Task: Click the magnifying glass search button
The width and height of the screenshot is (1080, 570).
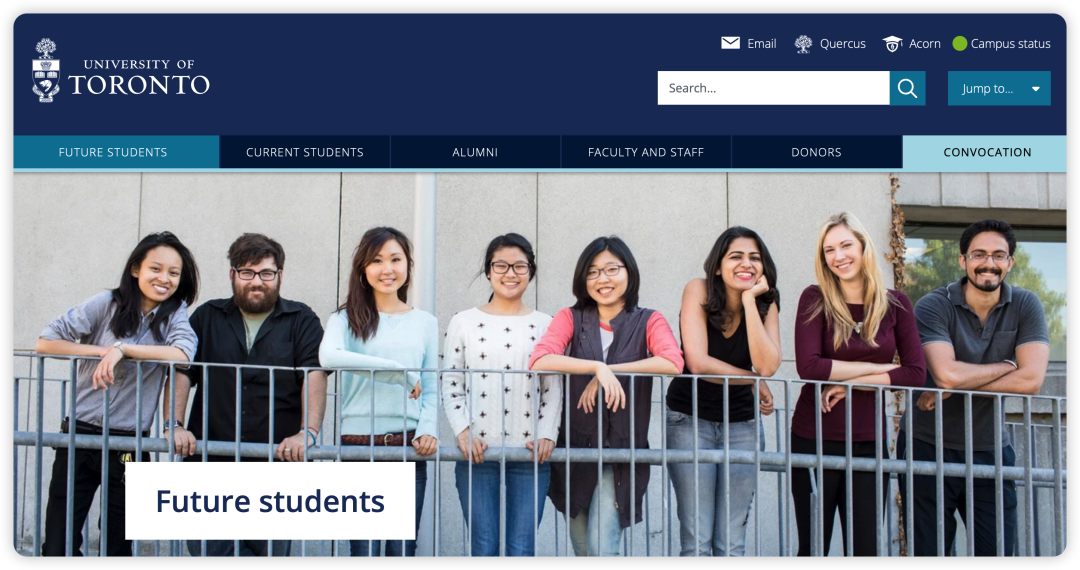Action: [907, 88]
